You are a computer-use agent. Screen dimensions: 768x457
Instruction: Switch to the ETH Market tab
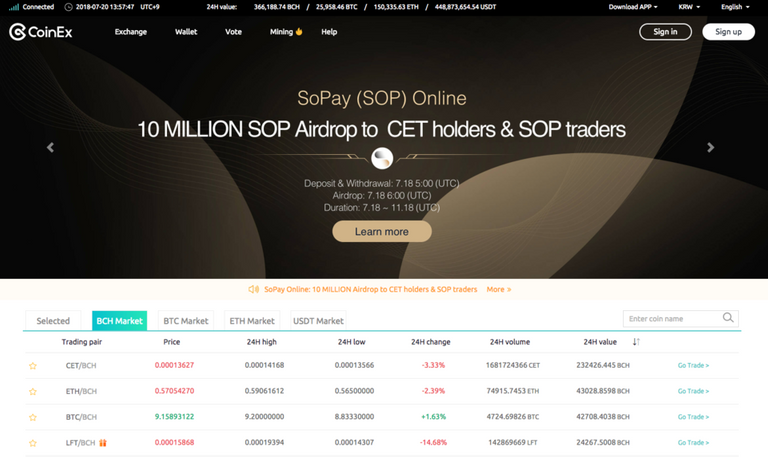pos(252,321)
